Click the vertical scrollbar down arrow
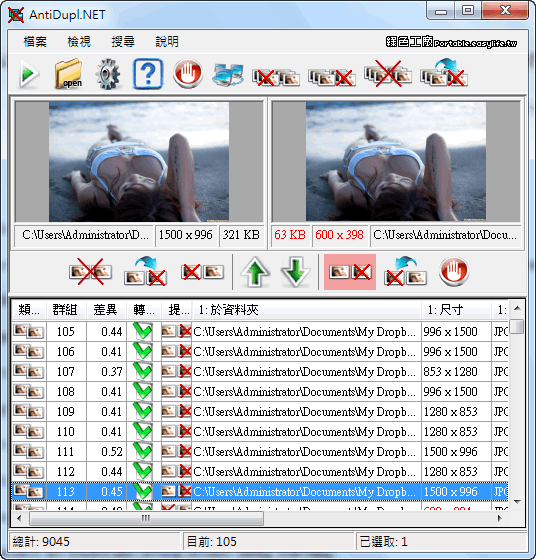The height and width of the screenshot is (560, 536). click(x=517, y=502)
